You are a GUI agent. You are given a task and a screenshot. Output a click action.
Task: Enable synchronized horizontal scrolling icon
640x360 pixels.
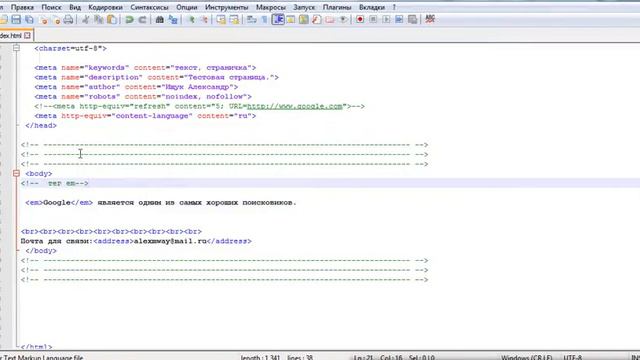(234, 19)
